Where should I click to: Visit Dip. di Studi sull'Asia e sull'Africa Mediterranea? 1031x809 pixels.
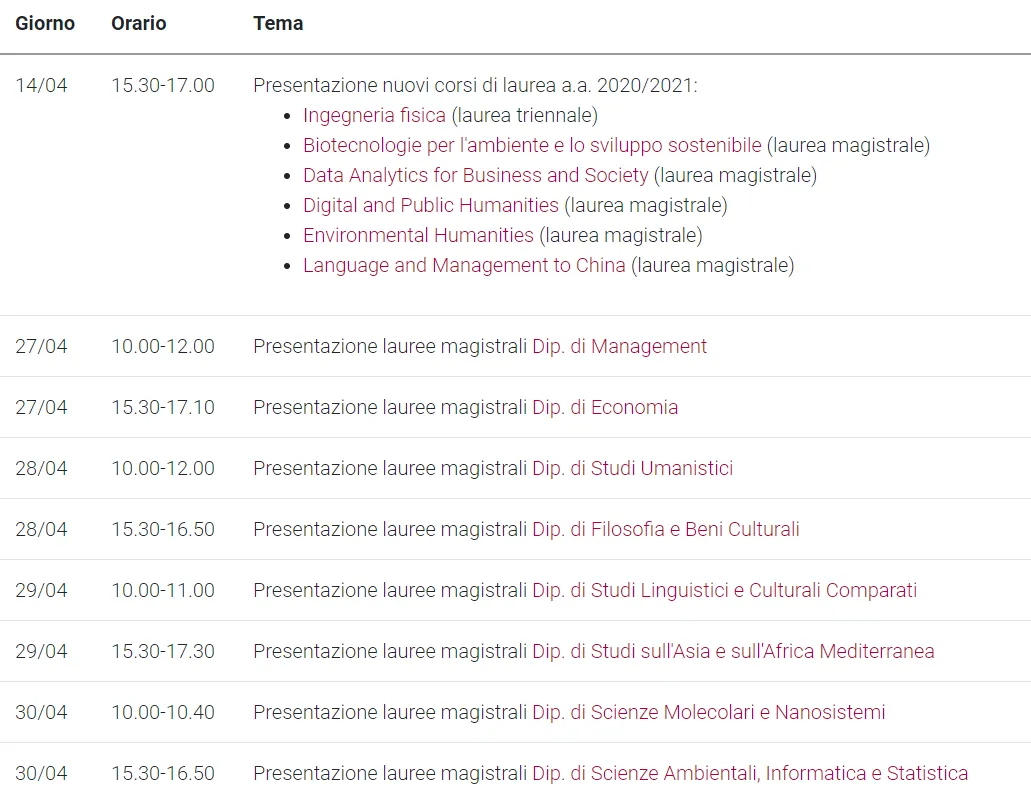(733, 651)
